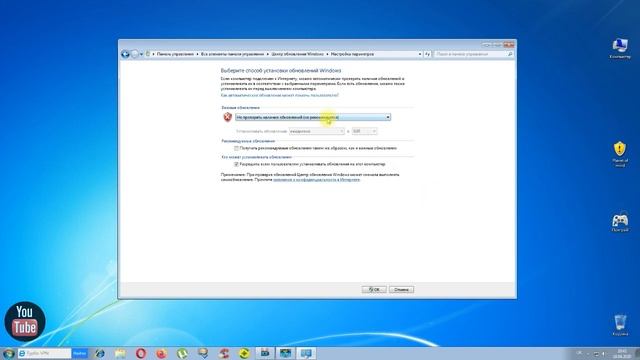640x360 pixels.
Task: Click the clock in the system tray
Action: tap(622, 353)
